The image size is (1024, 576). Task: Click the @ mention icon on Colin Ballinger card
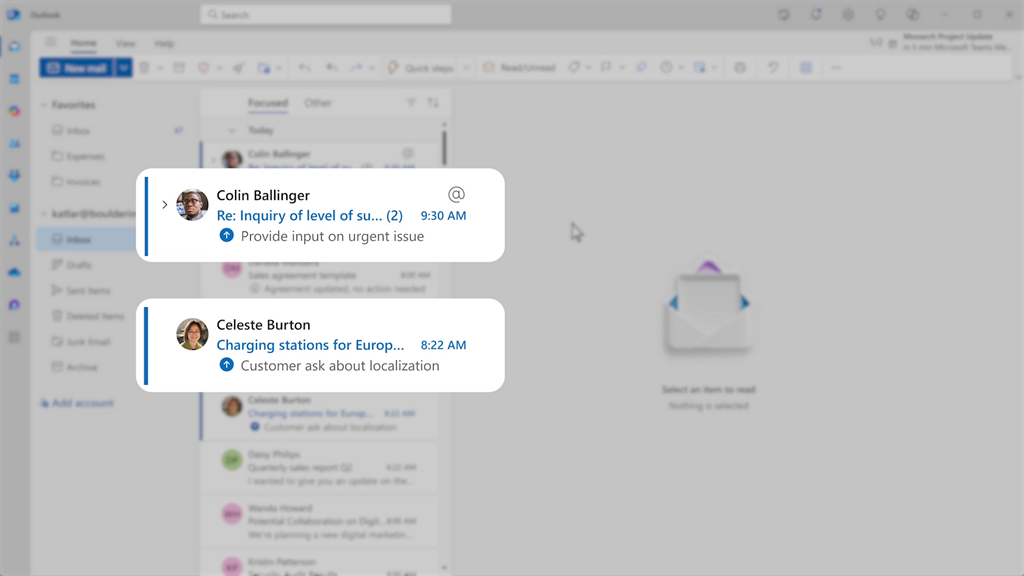pos(456,195)
